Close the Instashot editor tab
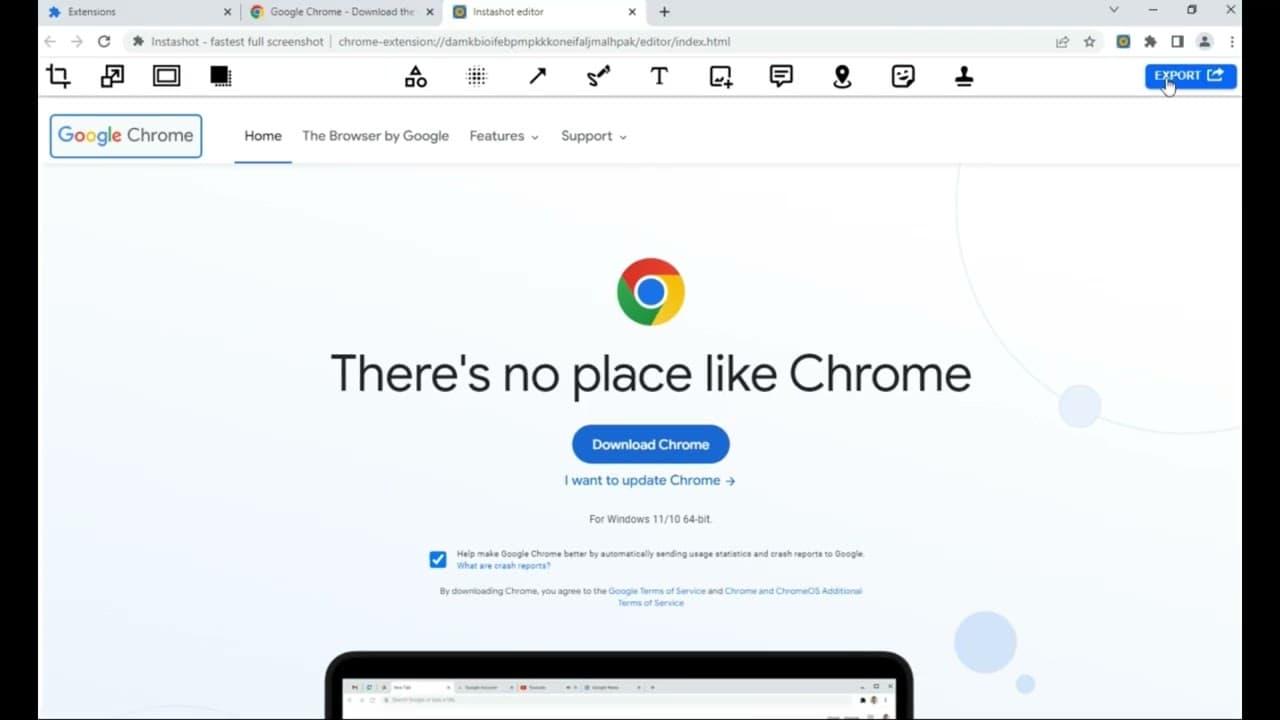 632,12
